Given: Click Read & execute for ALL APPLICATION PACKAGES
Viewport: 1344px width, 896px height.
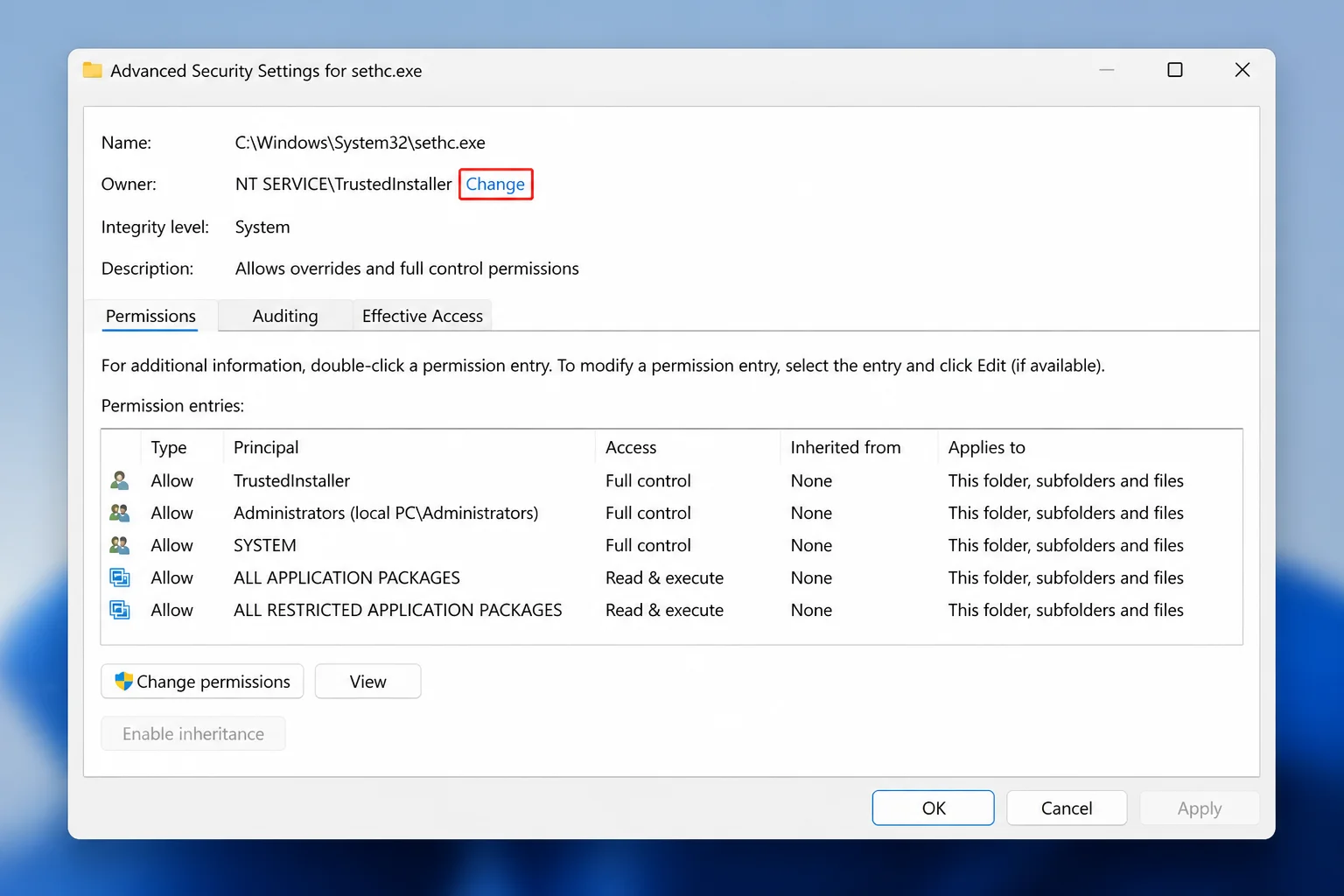Looking at the screenshot, I should pos(664,577).
